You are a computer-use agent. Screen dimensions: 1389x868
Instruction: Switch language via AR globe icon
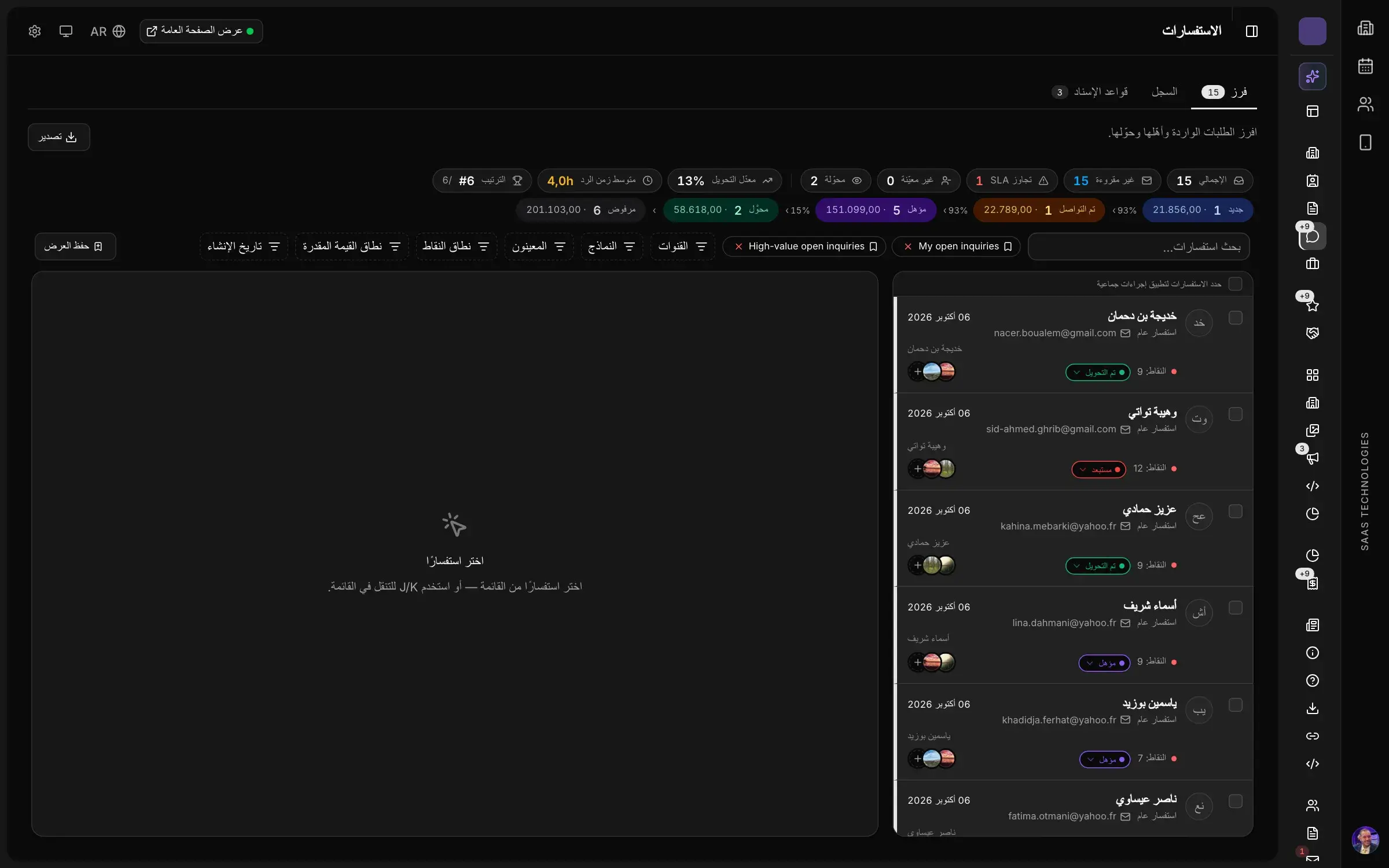(108, 31)
